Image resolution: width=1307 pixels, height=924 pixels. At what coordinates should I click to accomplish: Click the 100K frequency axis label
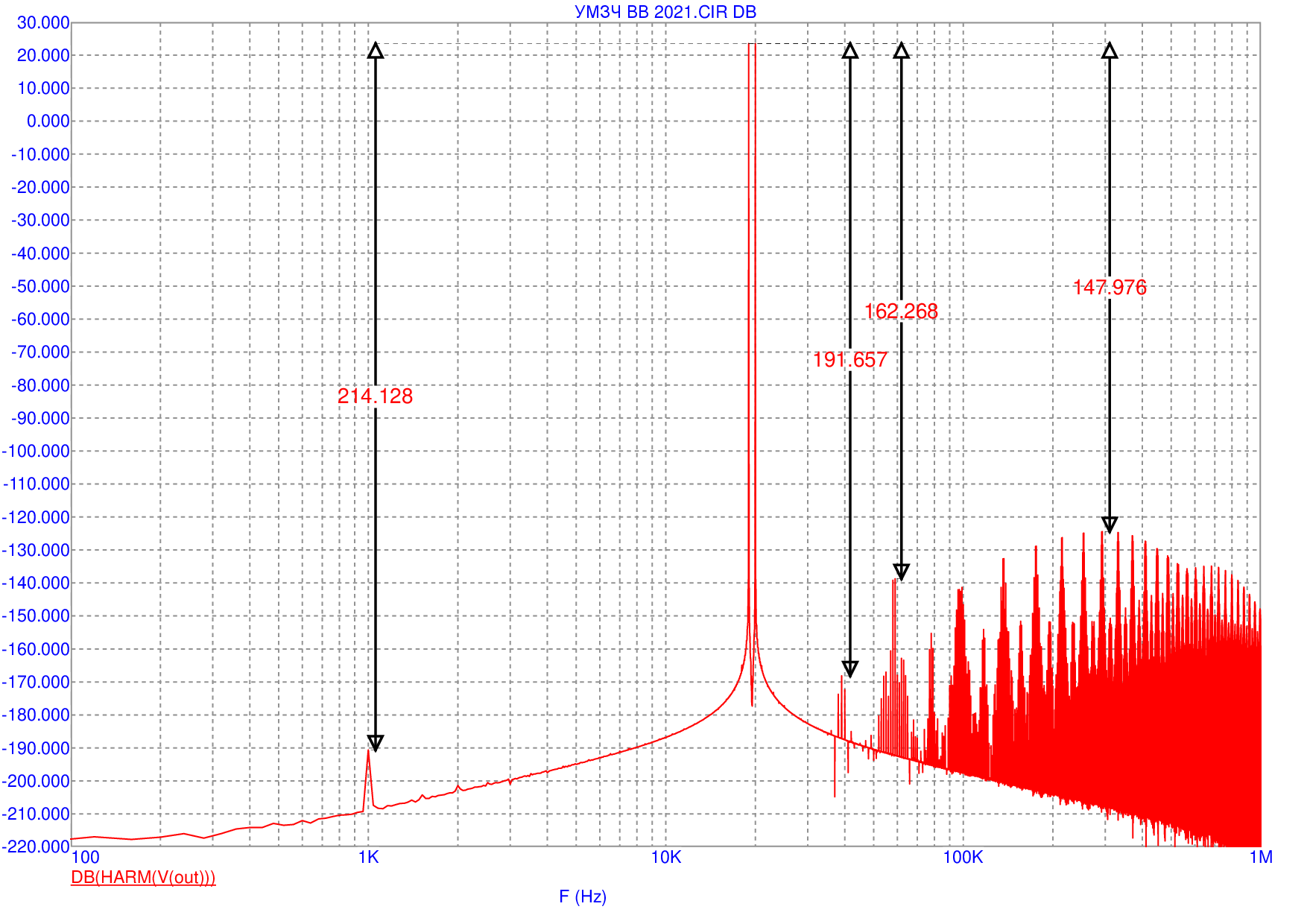pyautogui.click(x=963, y=857)
